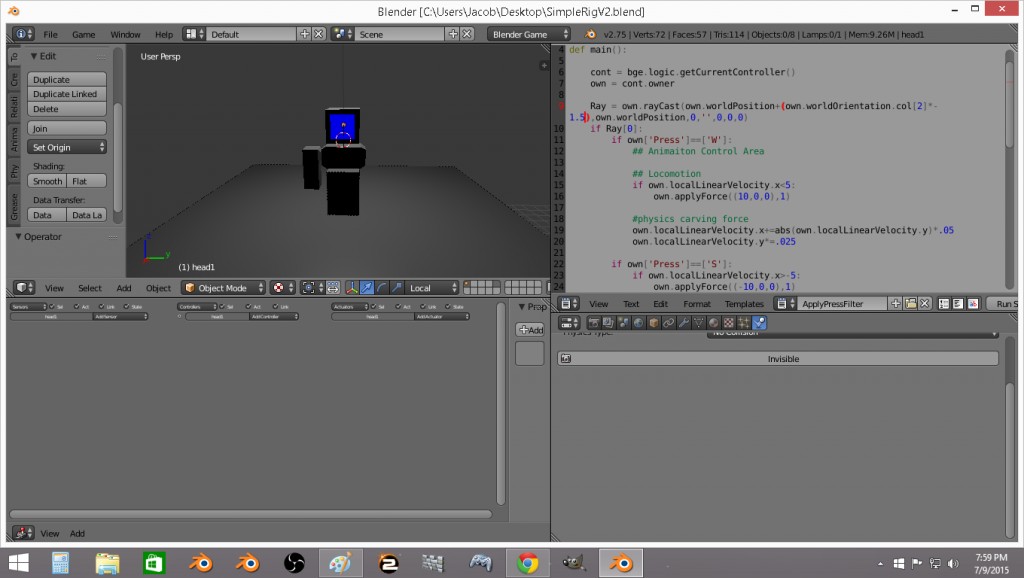Check the Sel checkbox in Sensors panel
The width and height of the screenshot is (1024, 578).
pyautogui.click(x=51, y=307)
